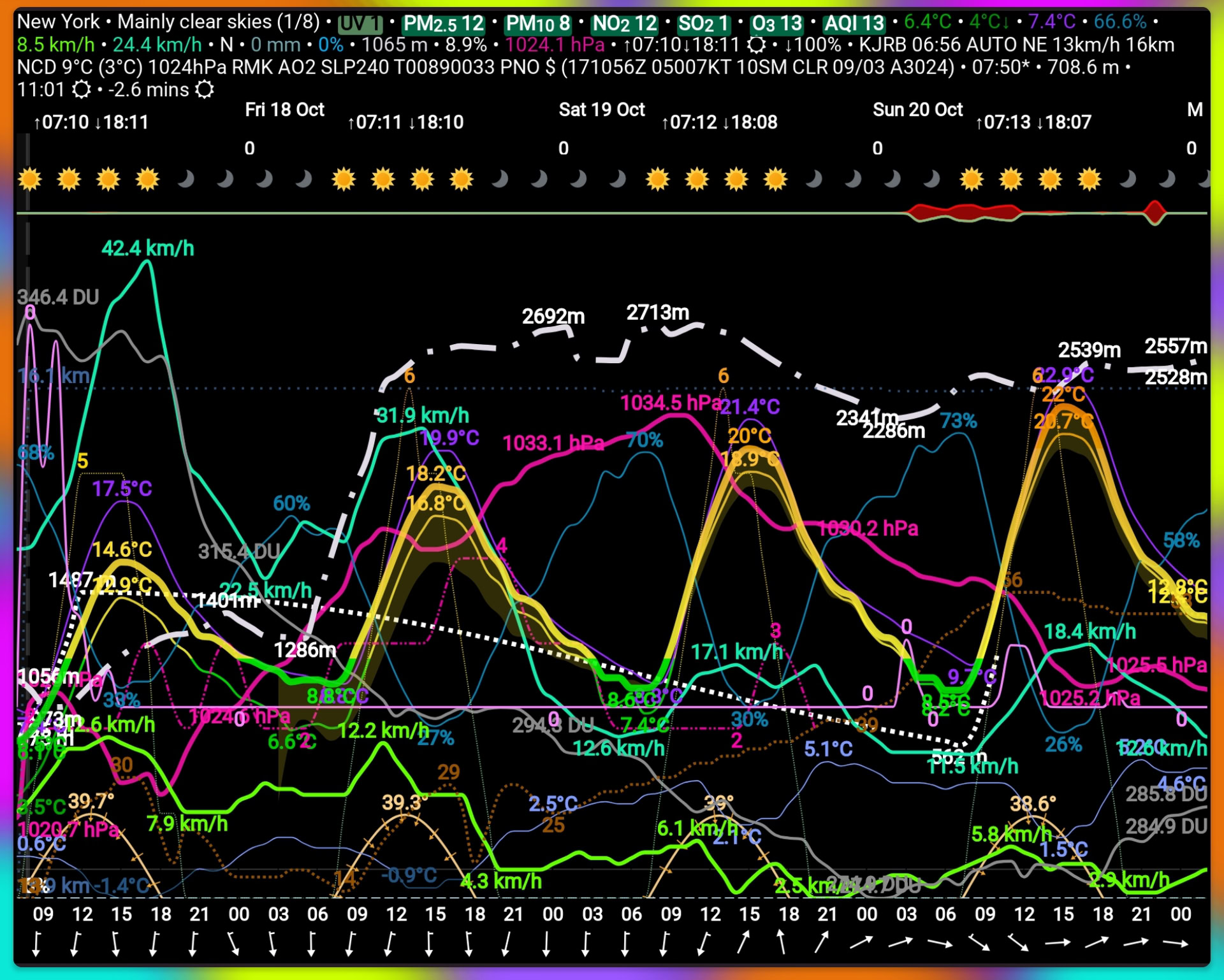The image size is (1224, 980).
Task: Click the 42.4 km/h wind gust peak label
Action: pyautogui.click(x=148, y=249)
